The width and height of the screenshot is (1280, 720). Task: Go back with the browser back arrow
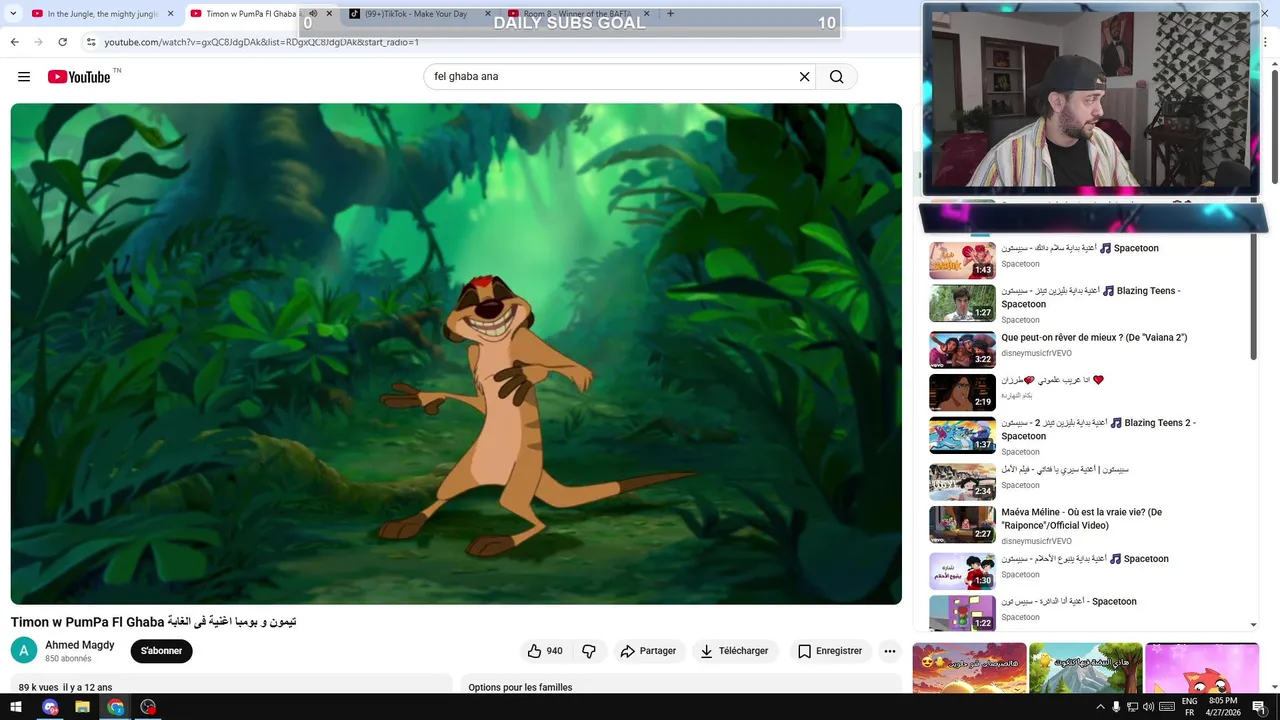pos(15,42)
